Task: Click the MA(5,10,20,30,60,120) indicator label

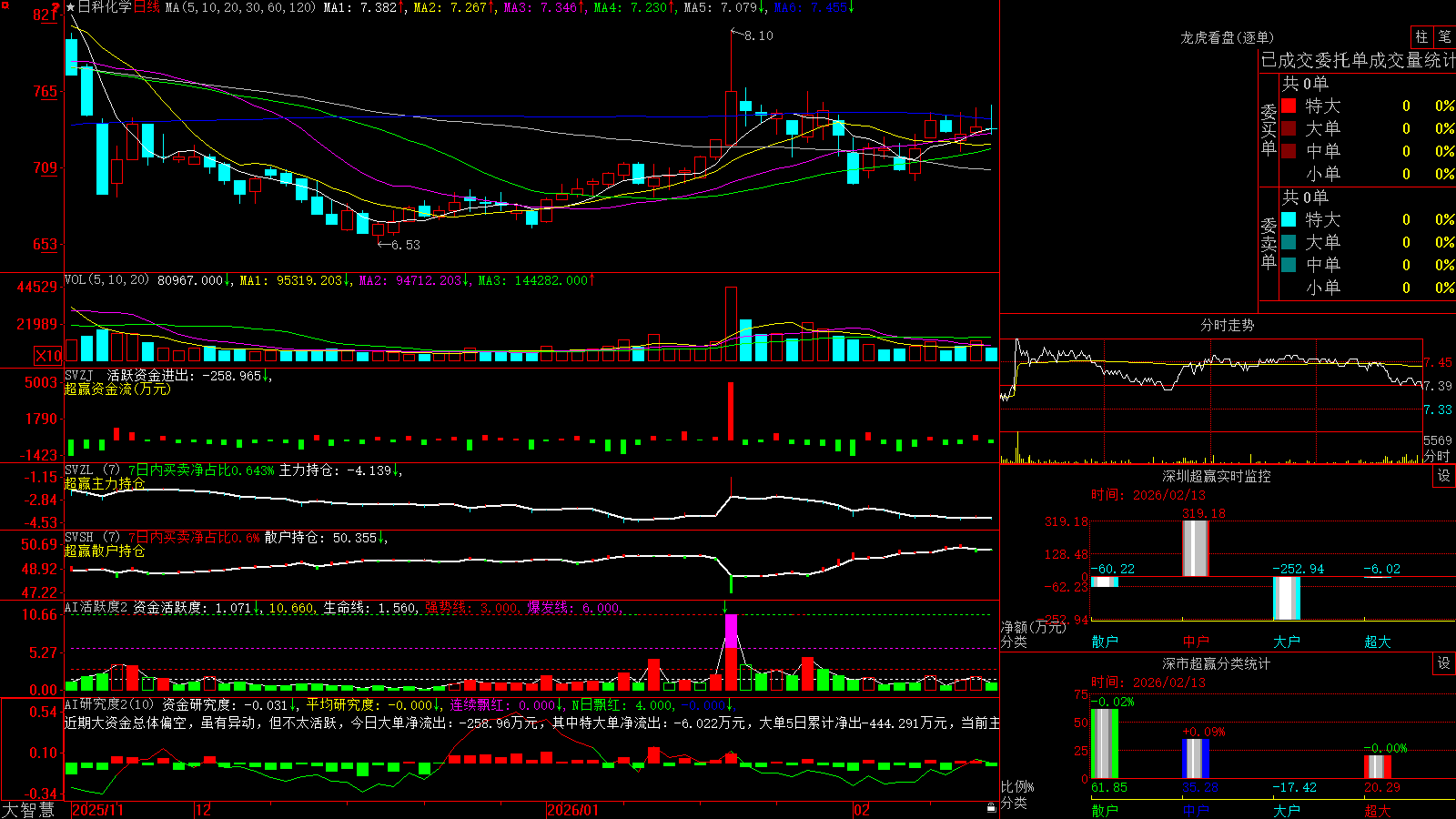Action: click(240, 7)
